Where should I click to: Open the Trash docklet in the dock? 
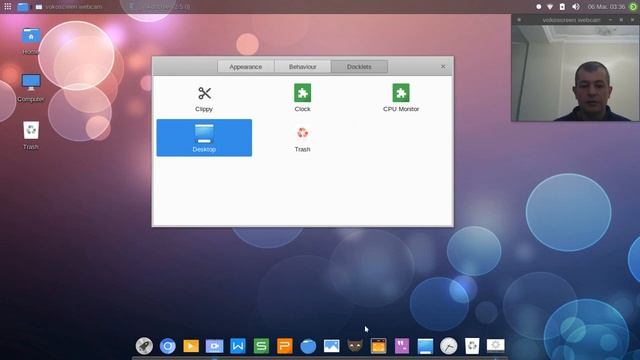click(x=472, y=346)
